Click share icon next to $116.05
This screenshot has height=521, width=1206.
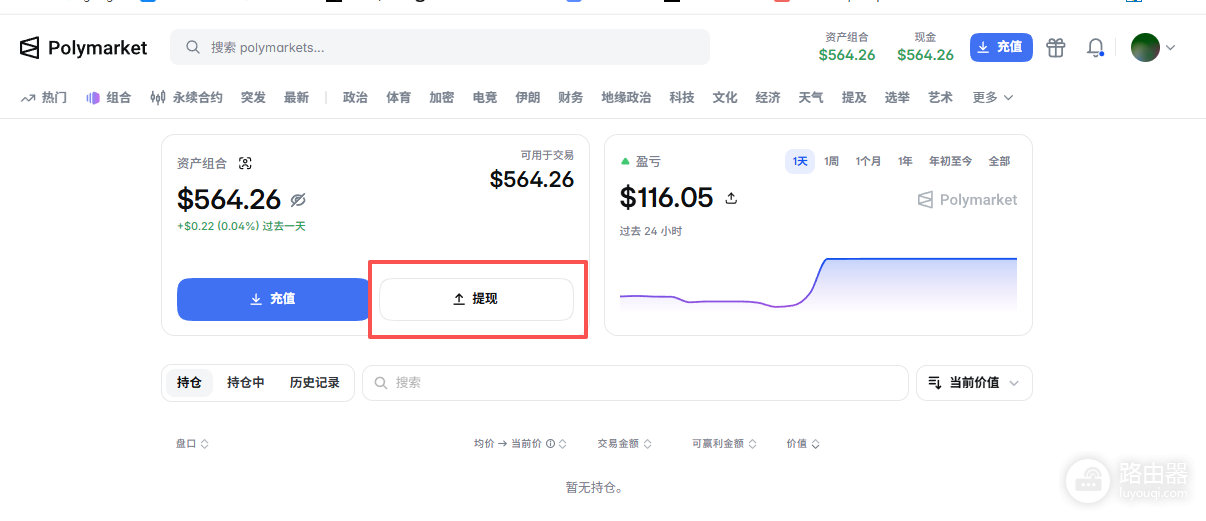(x=731, y=198)
